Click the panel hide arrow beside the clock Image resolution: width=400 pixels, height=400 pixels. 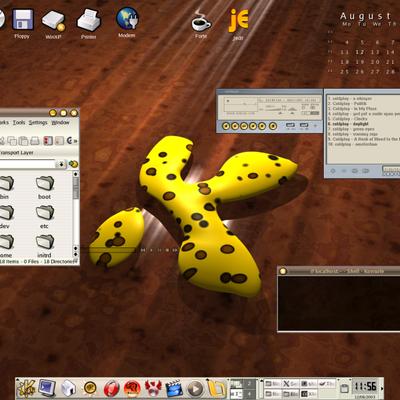coord(382,389)
